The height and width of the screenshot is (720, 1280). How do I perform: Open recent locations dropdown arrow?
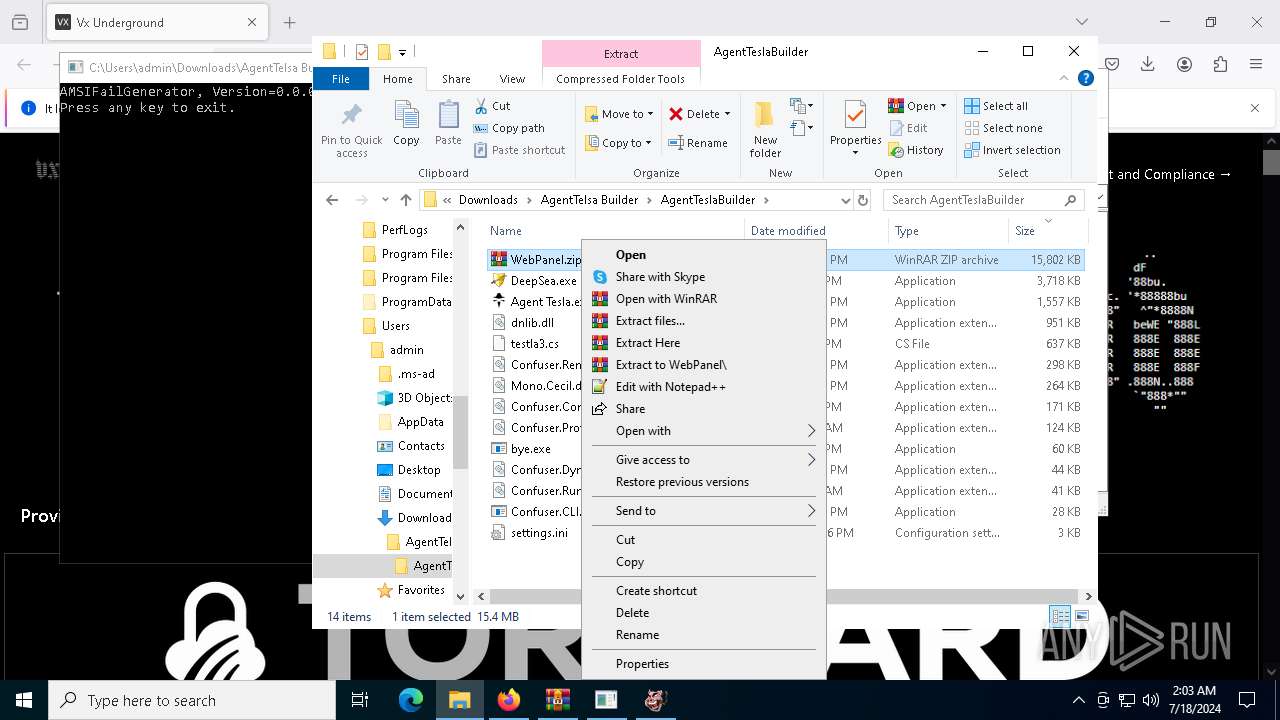point(385,200)
